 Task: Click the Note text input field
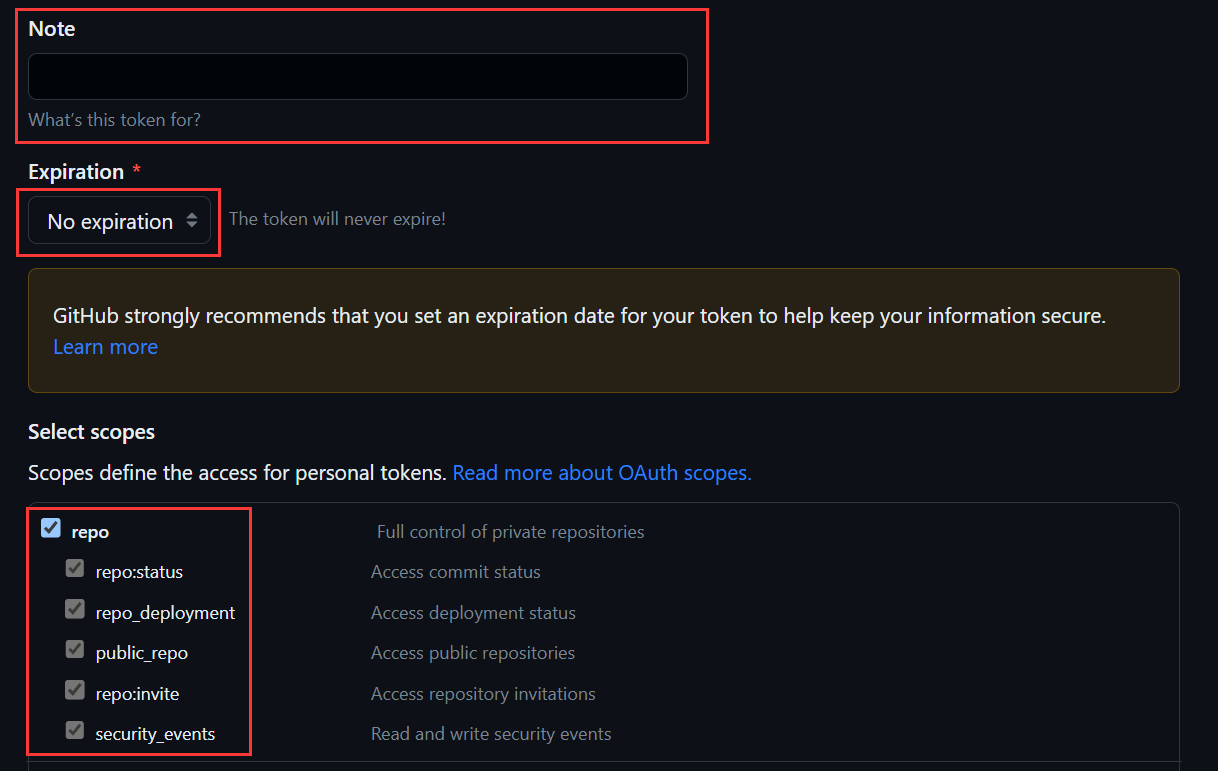click(x=358, y=76)
